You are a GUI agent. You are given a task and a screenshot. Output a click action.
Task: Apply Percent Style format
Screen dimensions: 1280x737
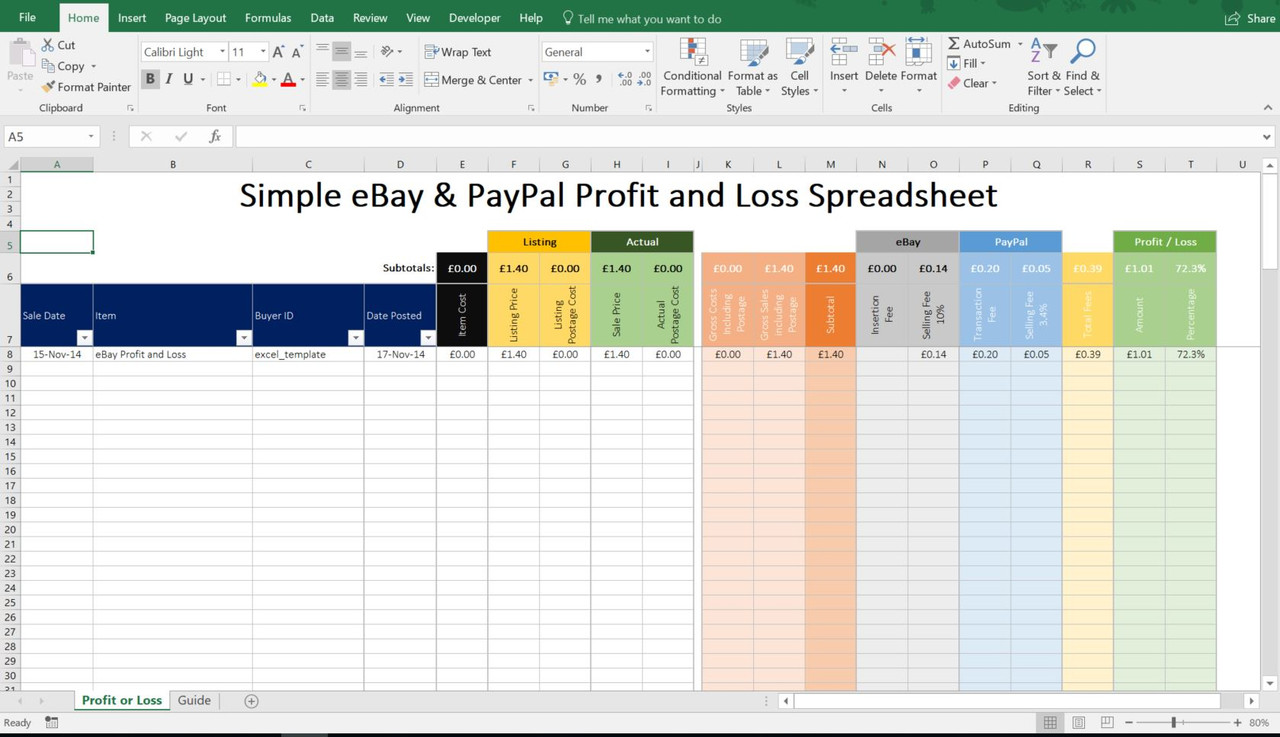click(x=579, y=79)
